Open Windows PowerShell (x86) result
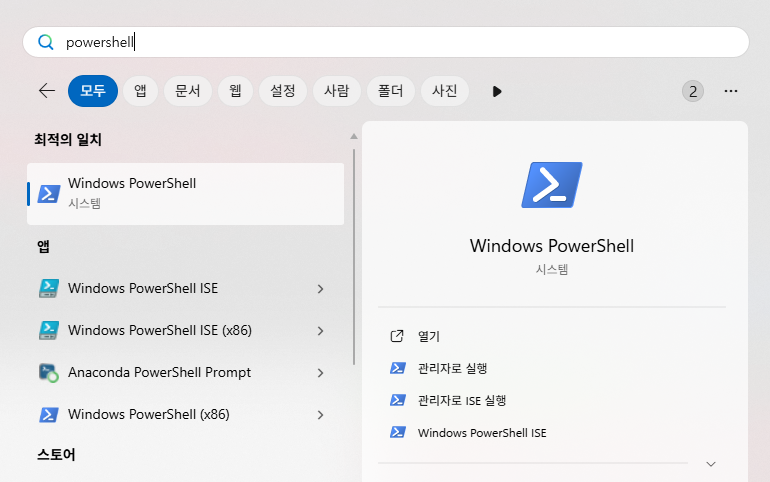 149,414
